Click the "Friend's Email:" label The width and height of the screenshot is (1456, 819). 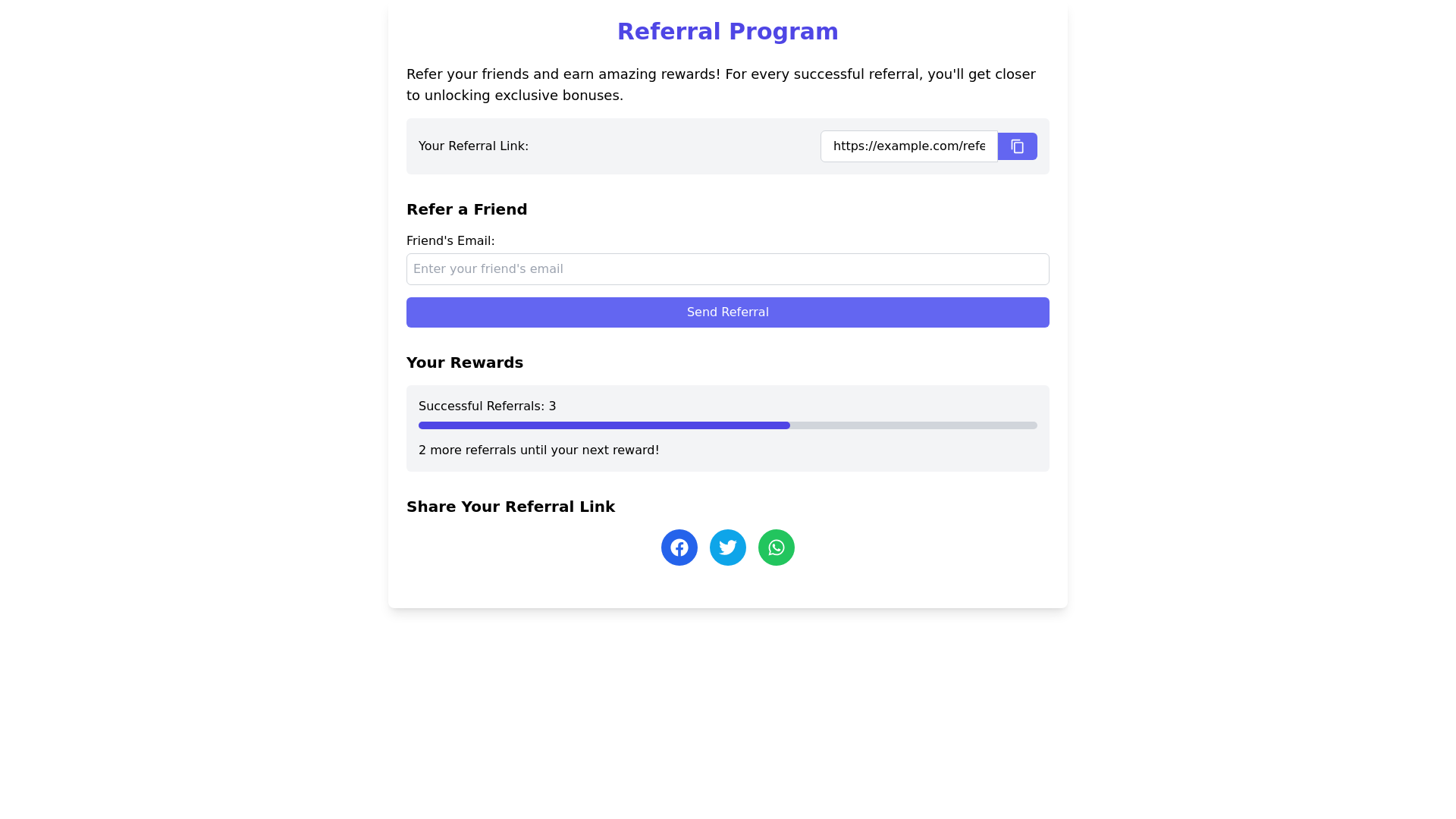coord(450,241)
